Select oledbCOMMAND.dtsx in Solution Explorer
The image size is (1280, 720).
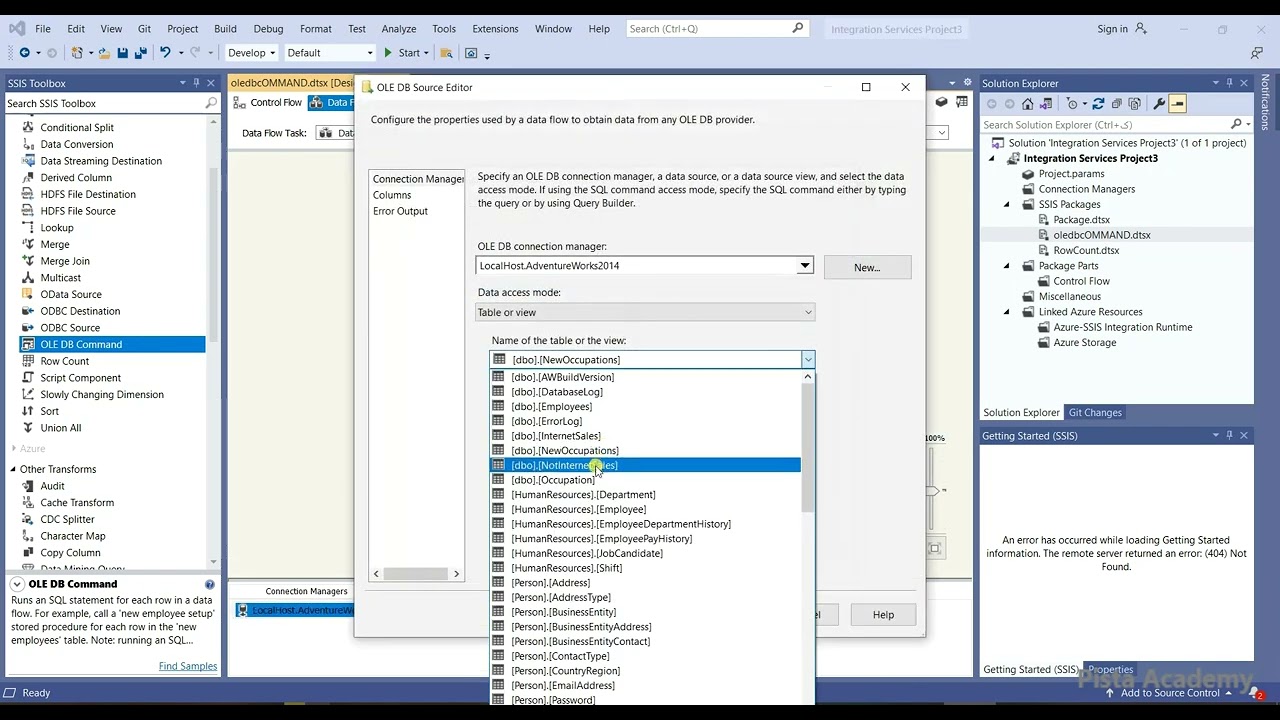point(1101,235)
